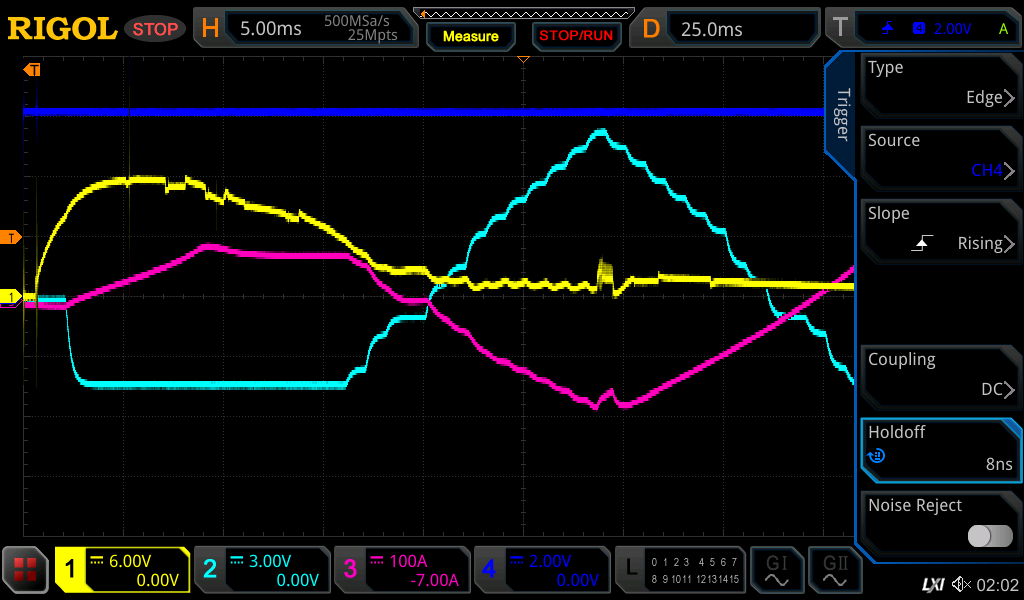Click the LXI network status icon
This screenshot has height=600, width=1024.
pyautogui.click(x=932, y=584)
